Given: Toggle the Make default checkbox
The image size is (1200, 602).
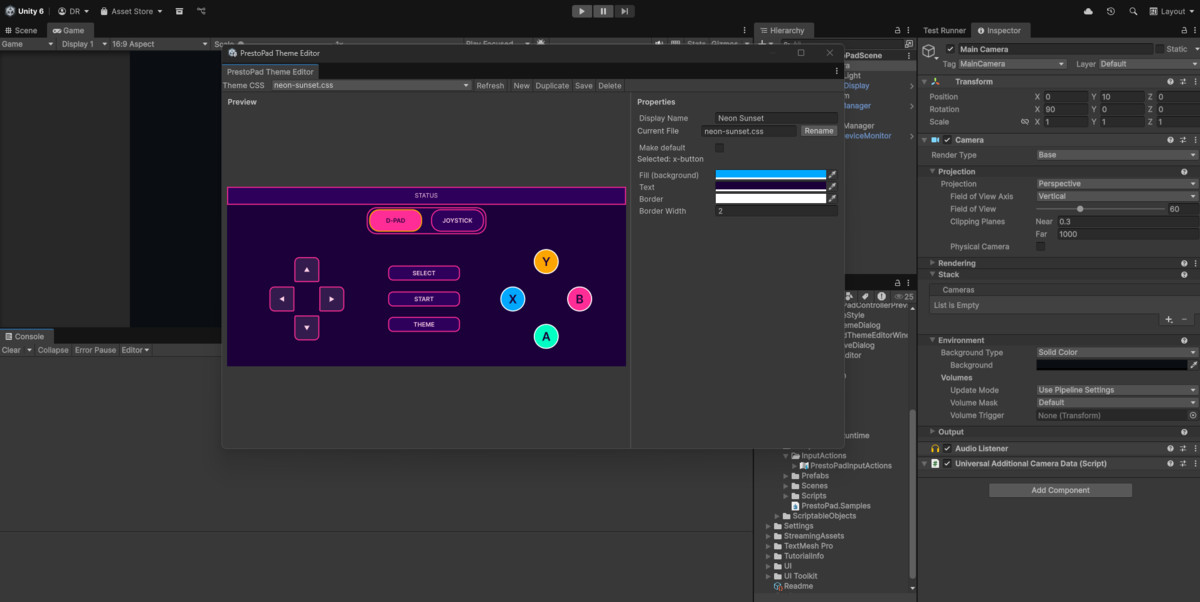Looking at the screenshot, I should click(x=720, y=148).
